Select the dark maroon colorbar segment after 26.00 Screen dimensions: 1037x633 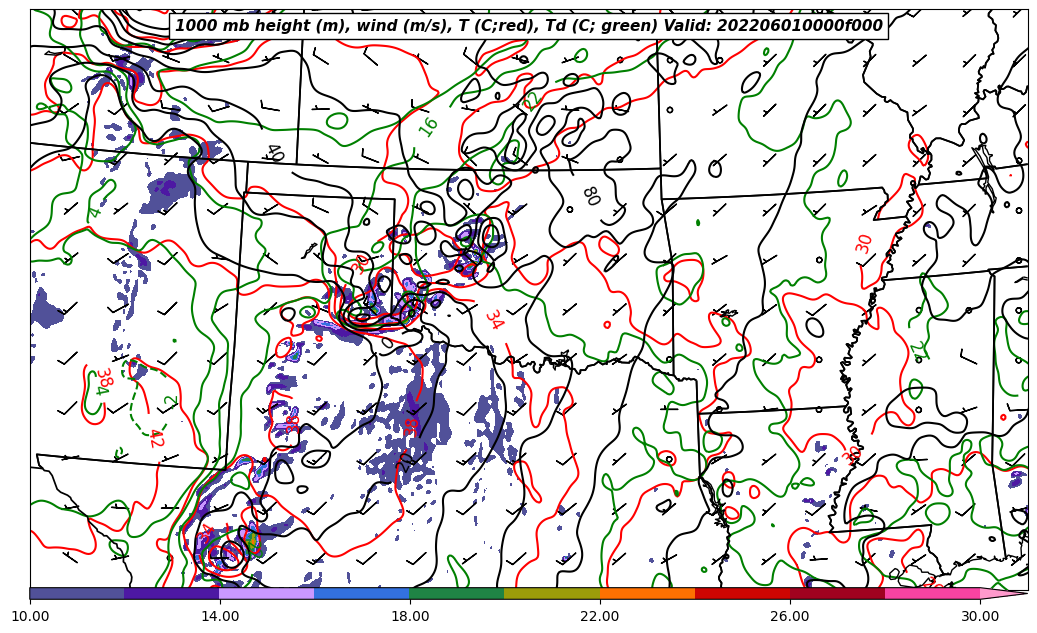tap(838, 593)
